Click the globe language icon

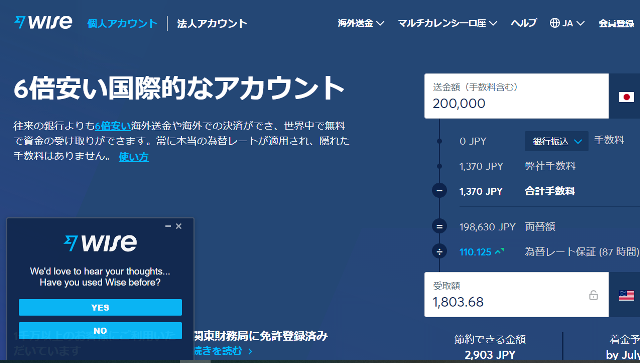(554, 23)
